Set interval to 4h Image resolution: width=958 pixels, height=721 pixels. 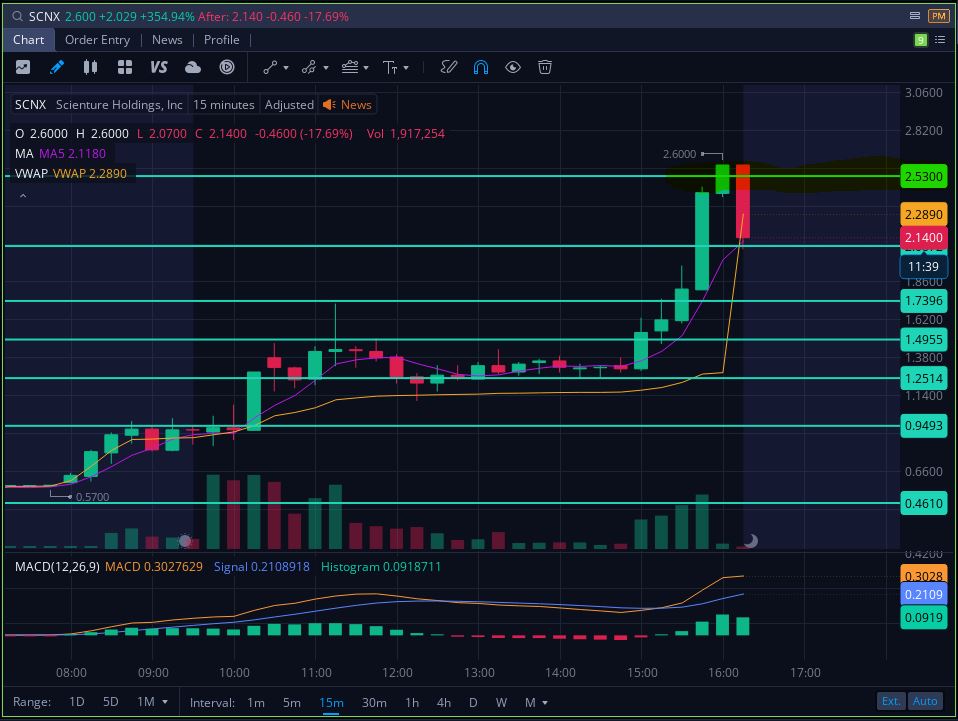444,703
